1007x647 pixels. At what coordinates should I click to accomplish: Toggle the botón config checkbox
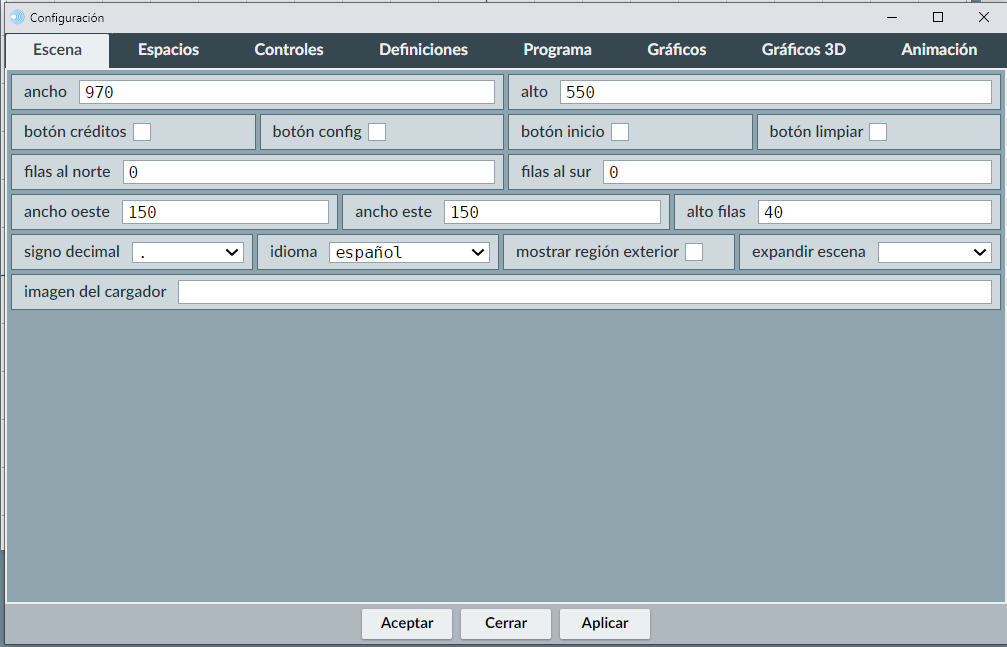[x=377, y=132]
